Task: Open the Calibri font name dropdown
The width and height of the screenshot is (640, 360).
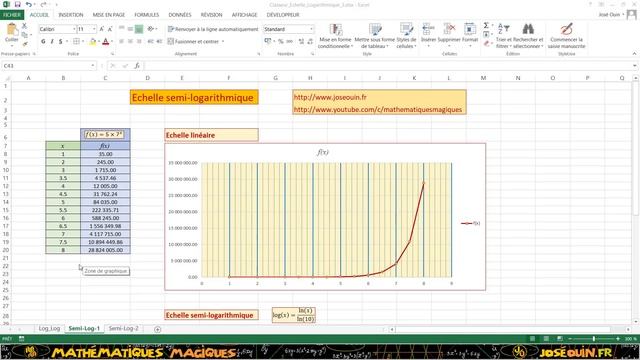Action: 74,29
